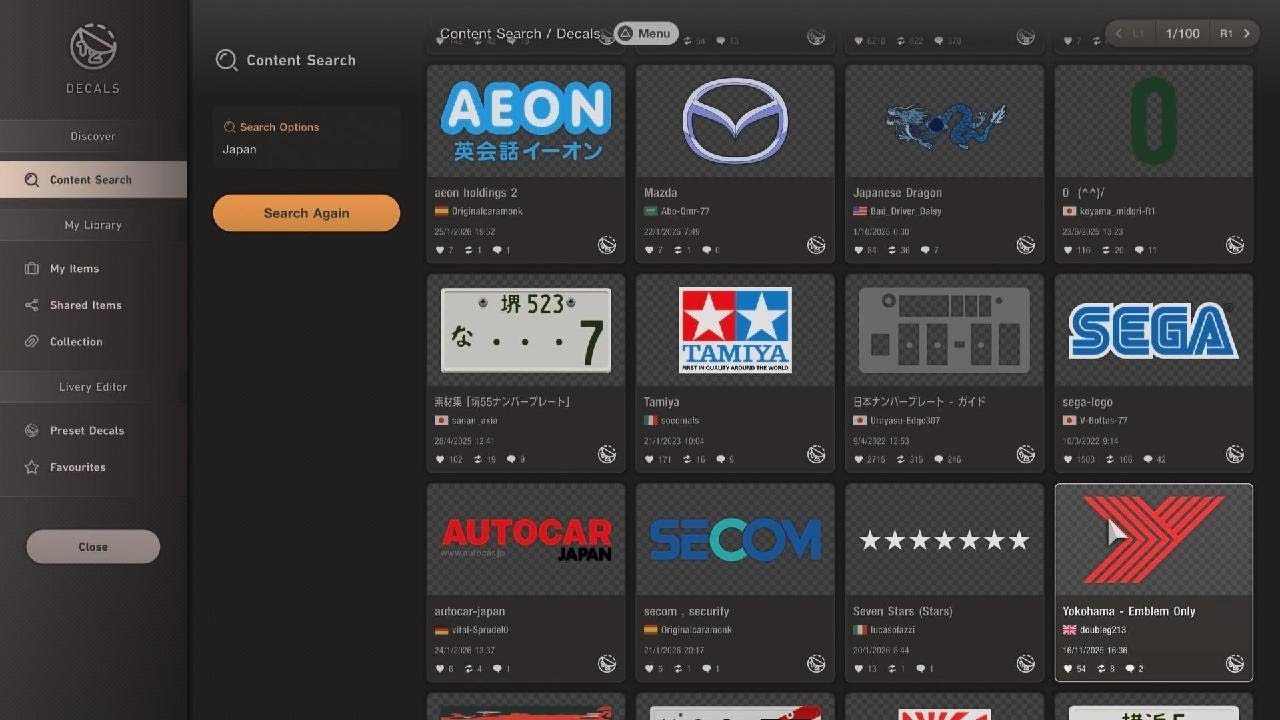Select the green 0 decal thumbnail
This screenshot has width=1280, height=720.
(1154, 121)
